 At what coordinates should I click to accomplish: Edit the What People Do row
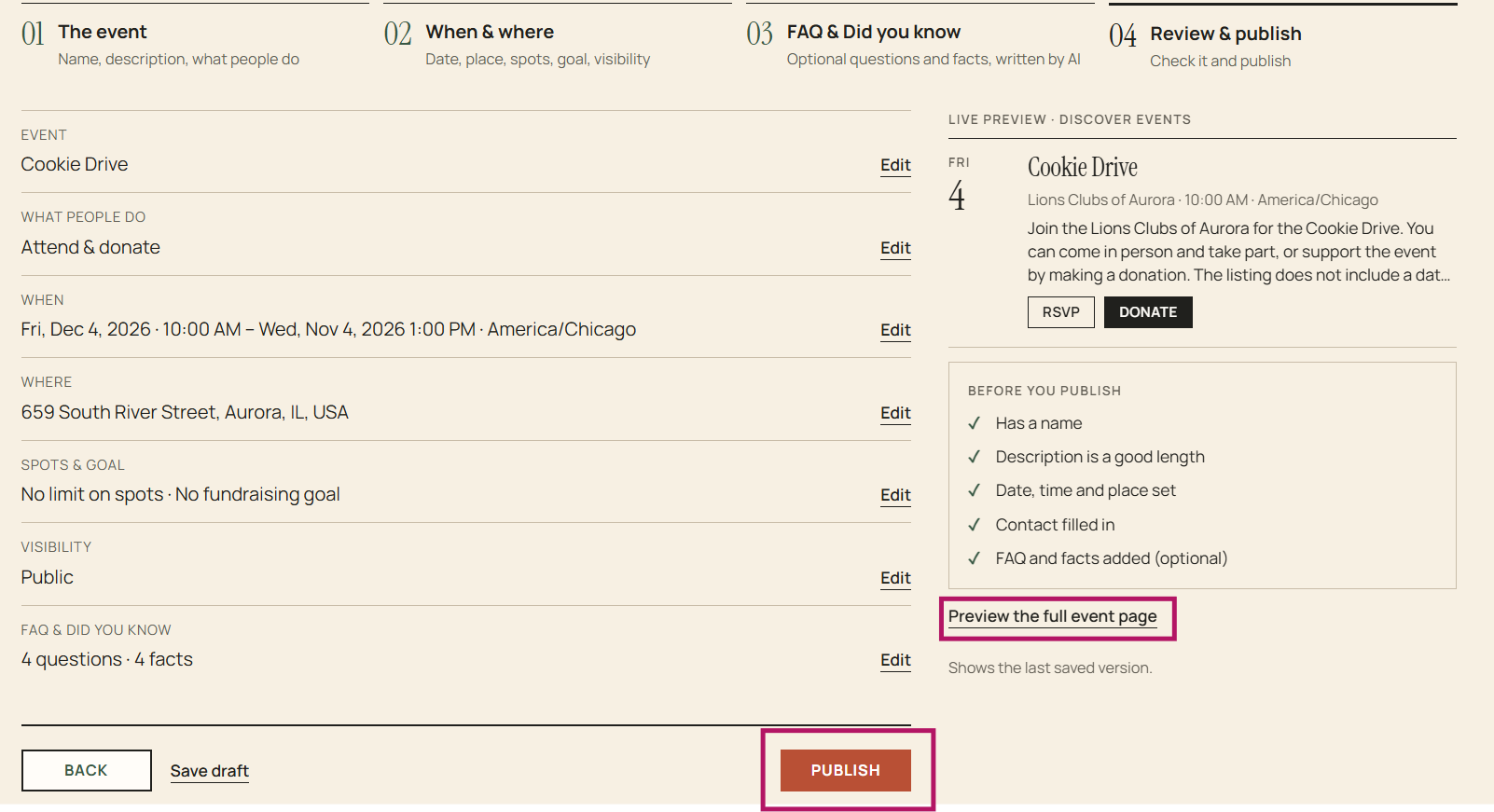pos(895,248)
